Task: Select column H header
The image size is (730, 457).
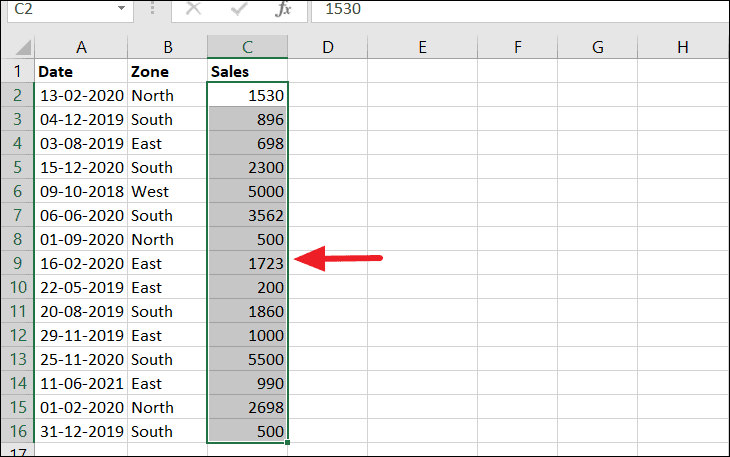Action: pos(682,47)
